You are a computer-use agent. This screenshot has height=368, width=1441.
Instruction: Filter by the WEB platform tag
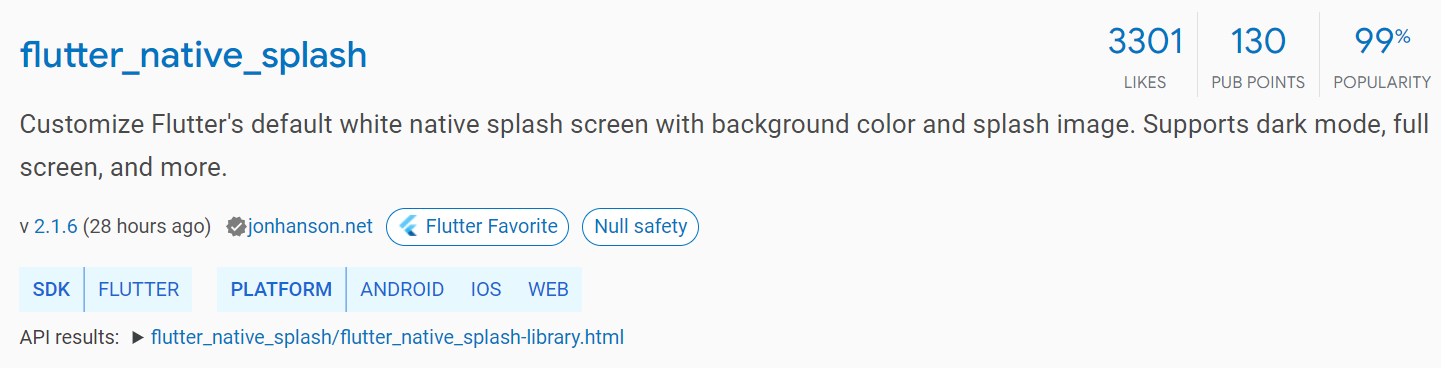click(548, 290)
